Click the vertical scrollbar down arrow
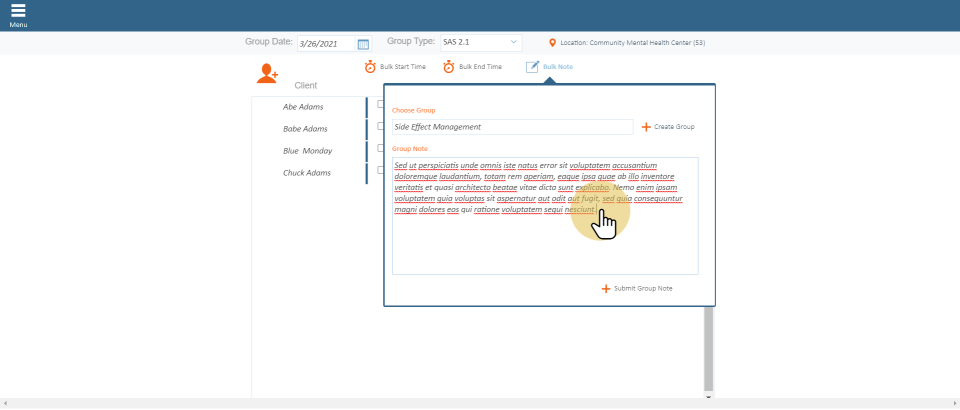This screenshot has height=410, width=960. (x=709, y=397)
